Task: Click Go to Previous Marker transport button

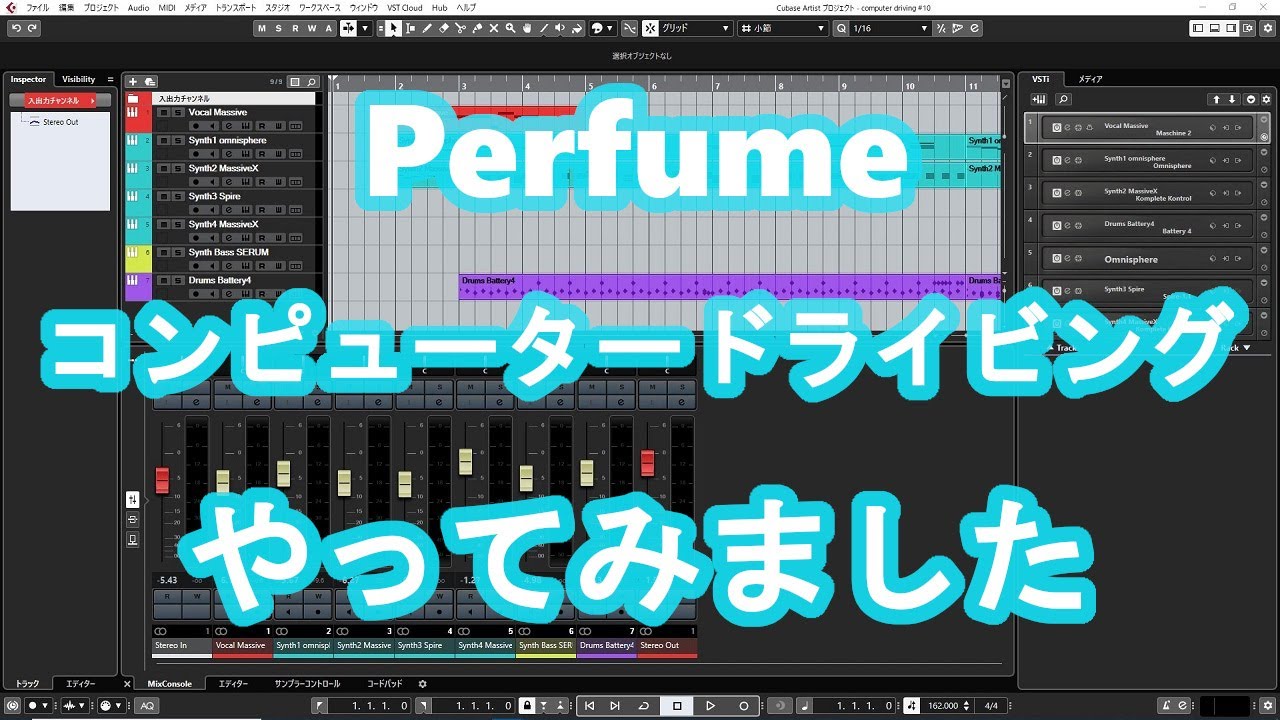Action: coord(590,705)
